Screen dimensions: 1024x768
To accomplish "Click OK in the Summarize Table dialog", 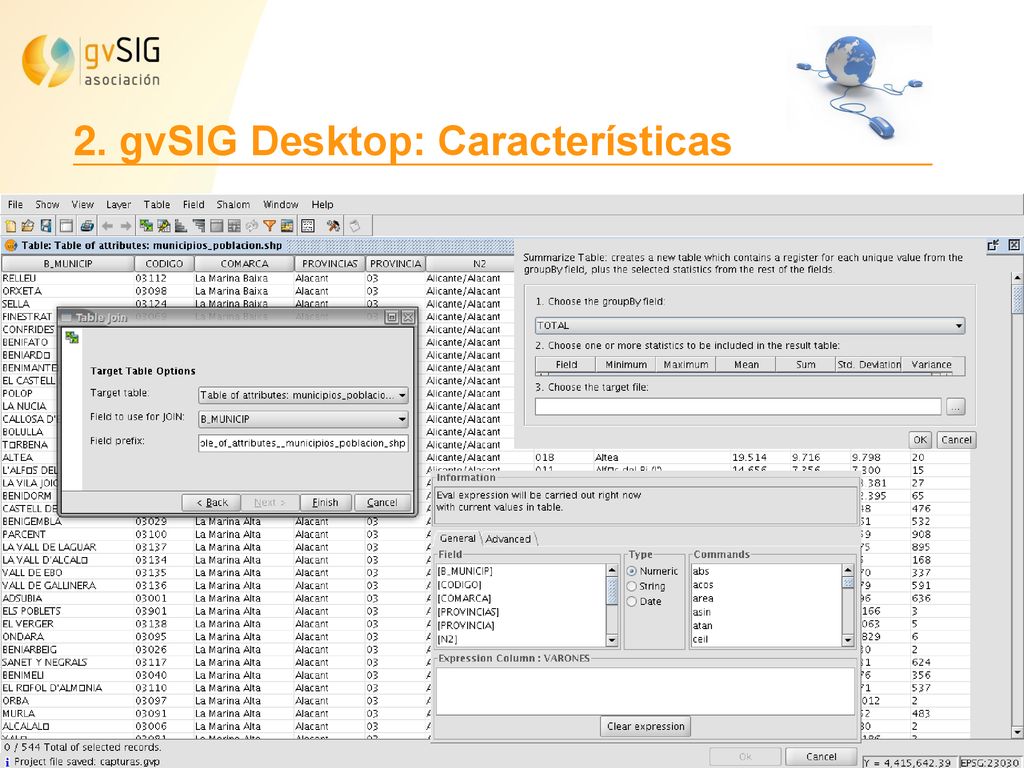I will tap(920, 440).
